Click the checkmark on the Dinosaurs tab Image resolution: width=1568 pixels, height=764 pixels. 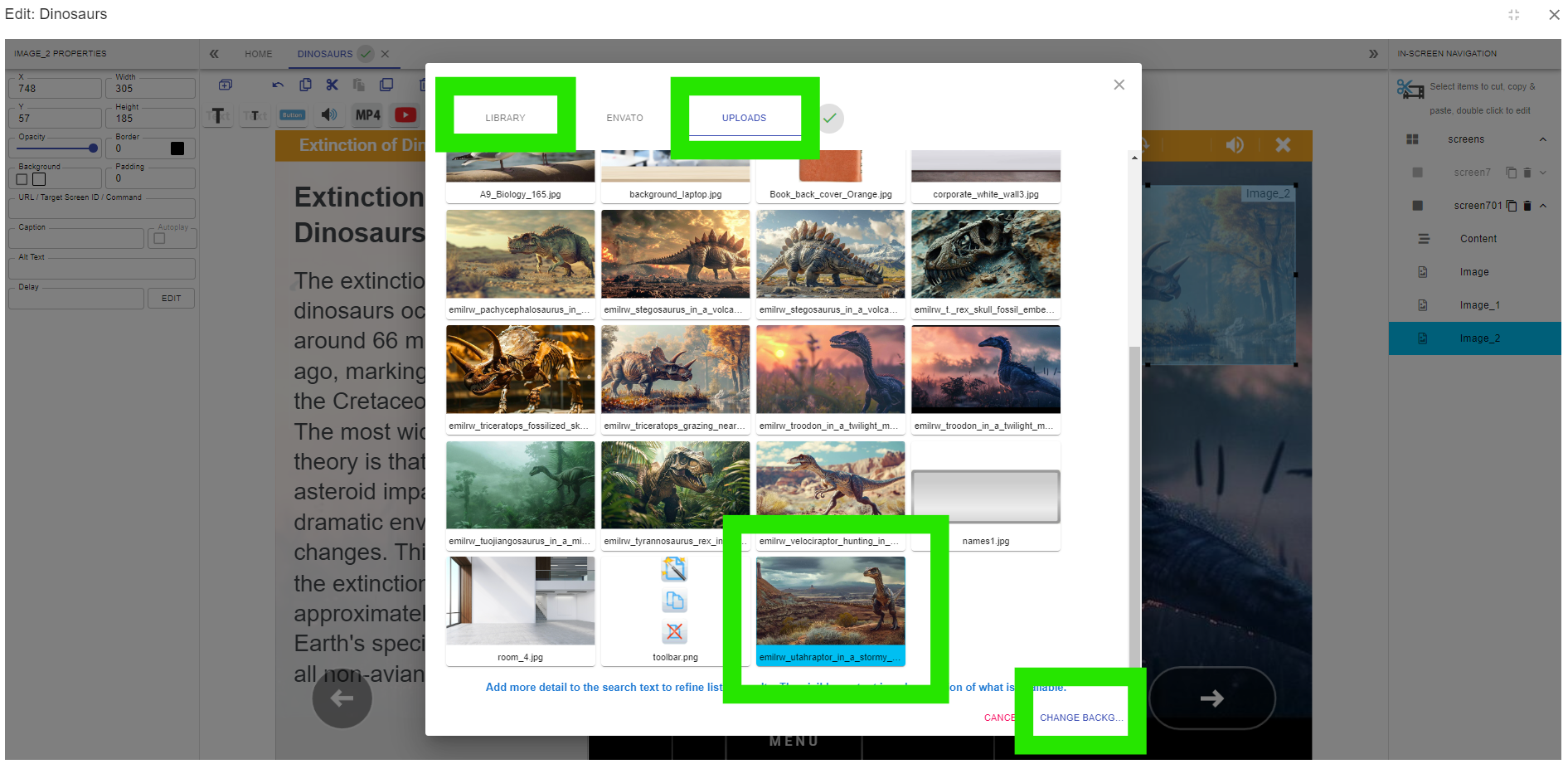(366, 54)
